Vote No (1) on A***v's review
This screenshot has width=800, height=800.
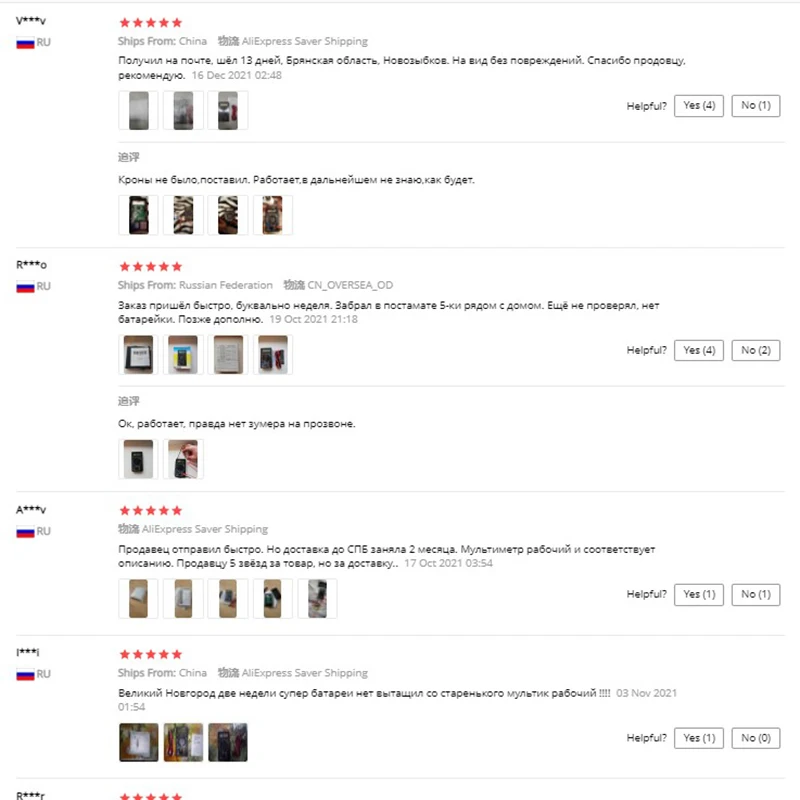(x=755, y=594)
